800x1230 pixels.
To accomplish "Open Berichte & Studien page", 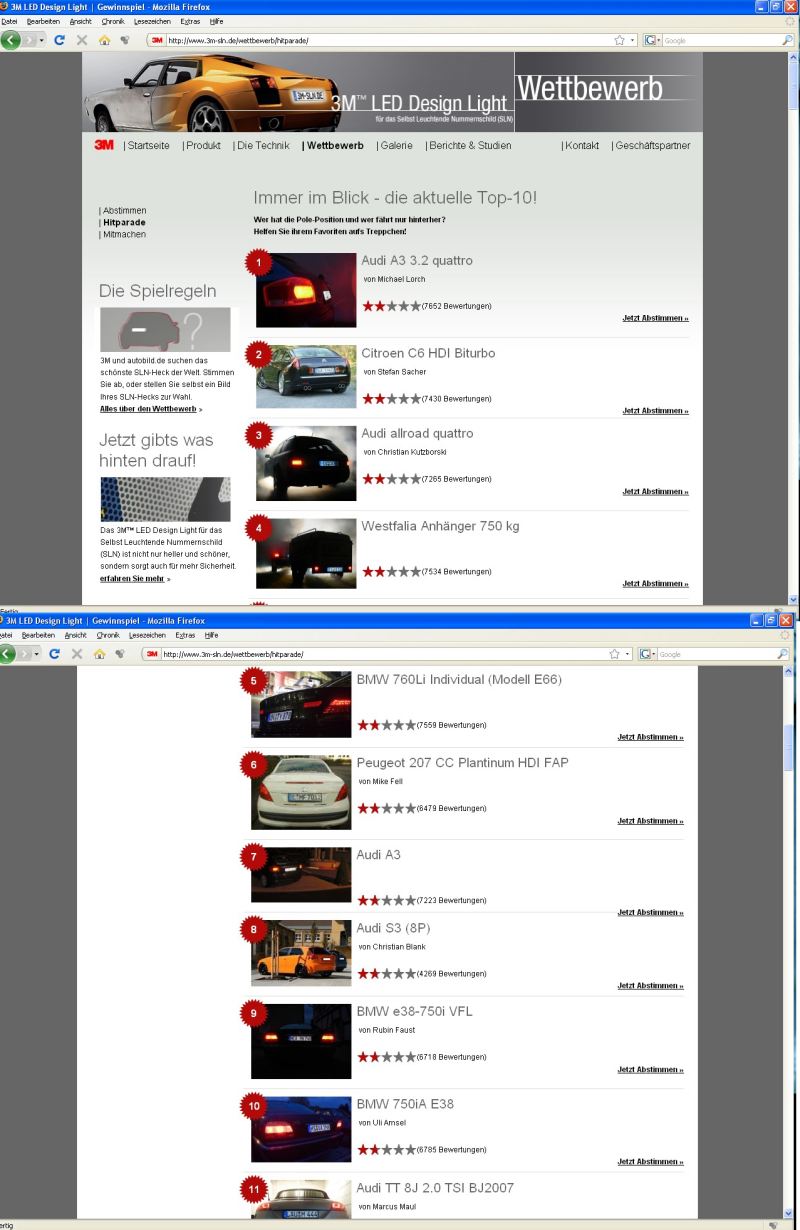I will (470, 146).
